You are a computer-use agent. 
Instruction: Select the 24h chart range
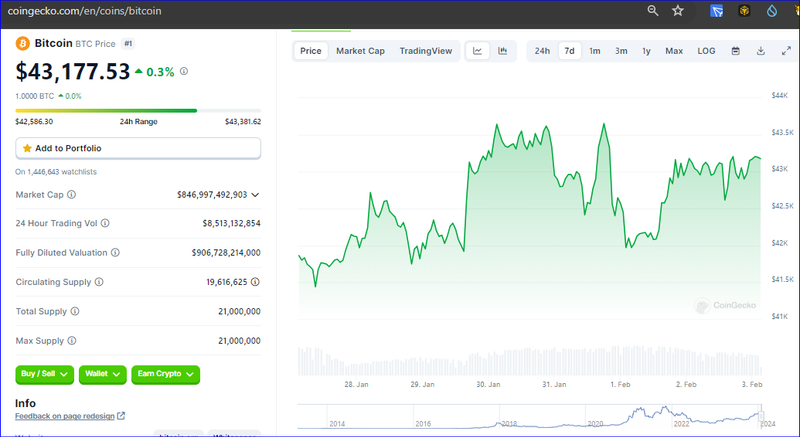tap(542, 51)
